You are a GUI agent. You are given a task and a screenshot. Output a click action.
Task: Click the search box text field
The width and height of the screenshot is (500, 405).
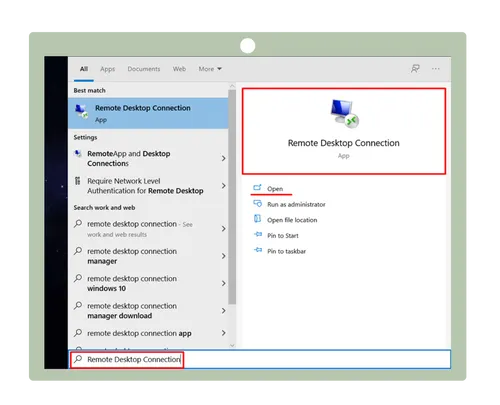(260, 359)
